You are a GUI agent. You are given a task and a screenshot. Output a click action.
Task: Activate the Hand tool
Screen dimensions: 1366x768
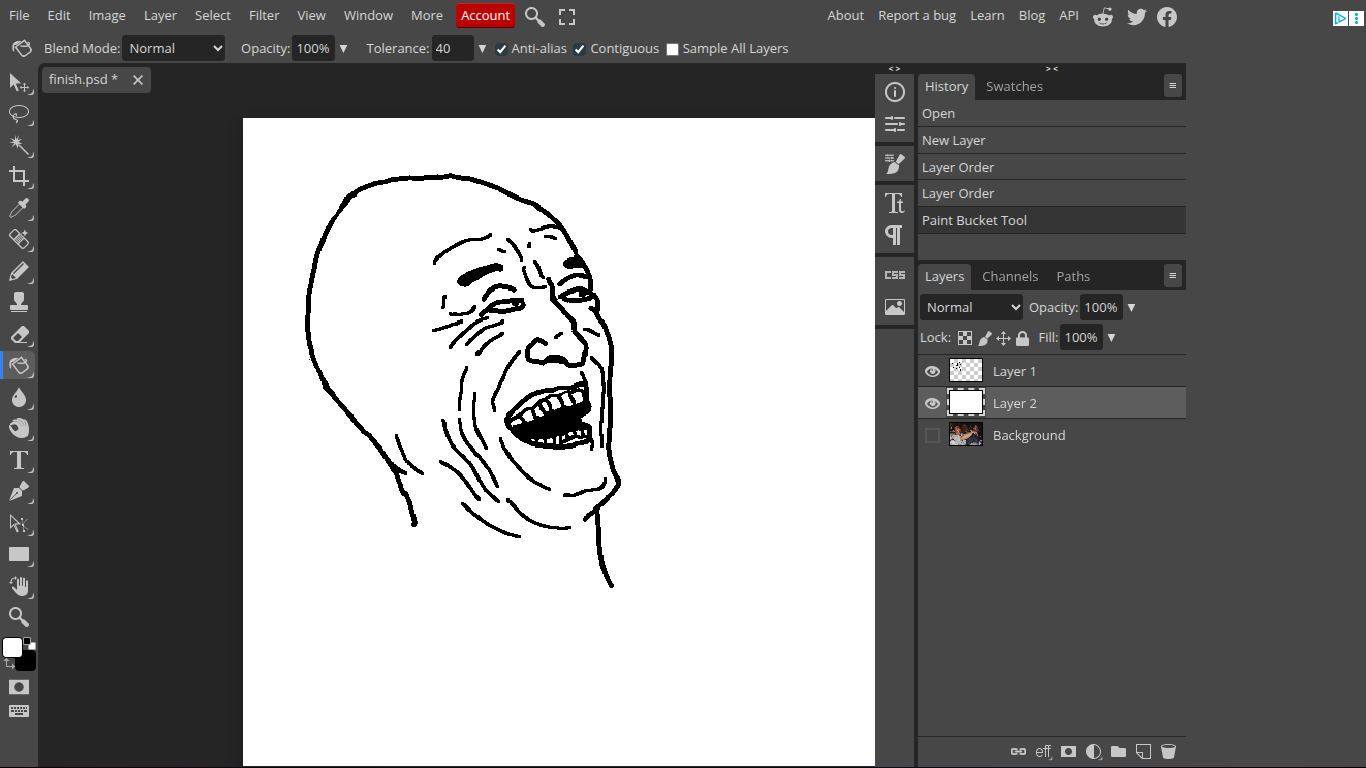(19, 586)
